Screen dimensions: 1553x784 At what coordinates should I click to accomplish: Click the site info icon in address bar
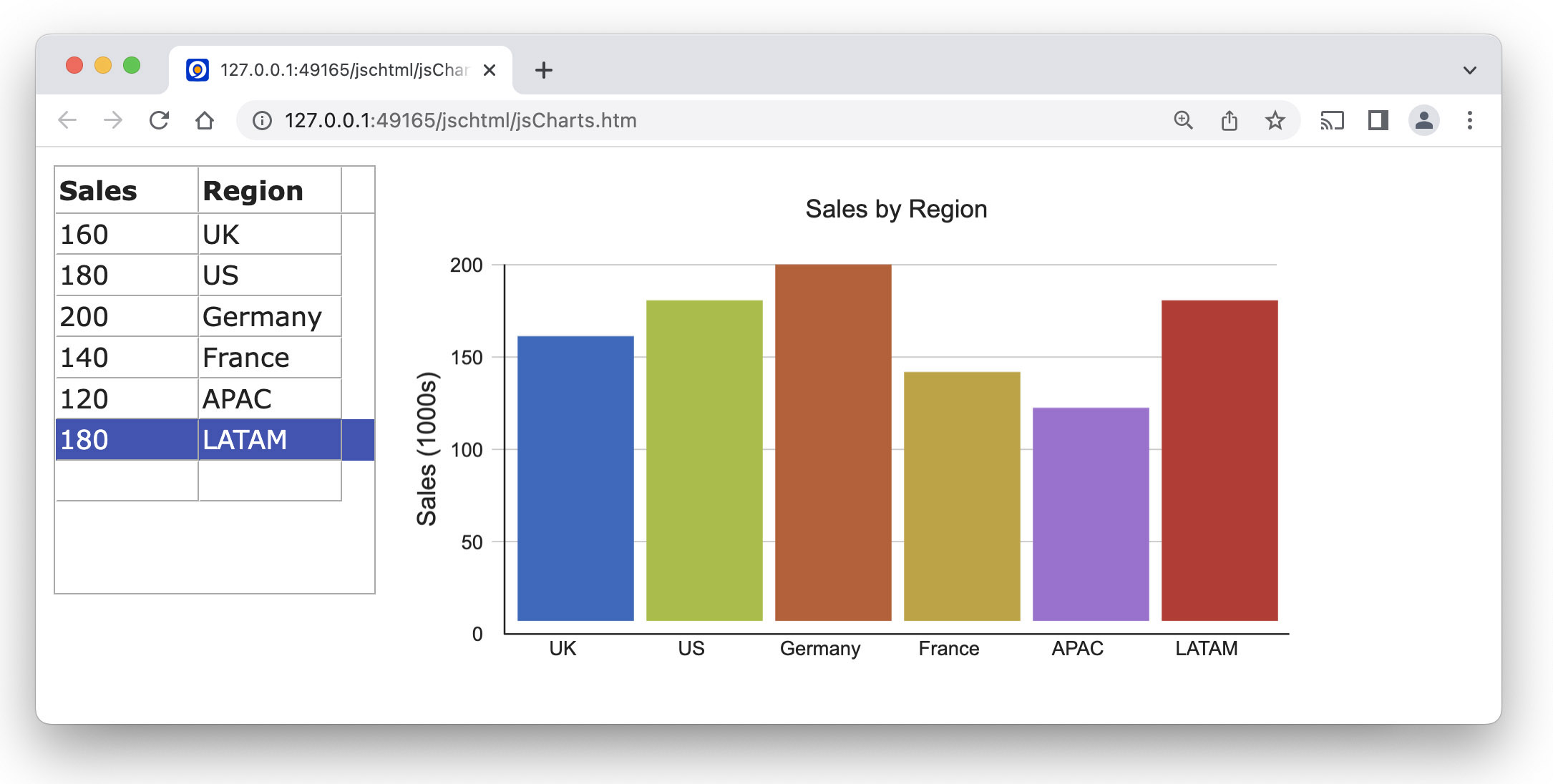[261, 120]
